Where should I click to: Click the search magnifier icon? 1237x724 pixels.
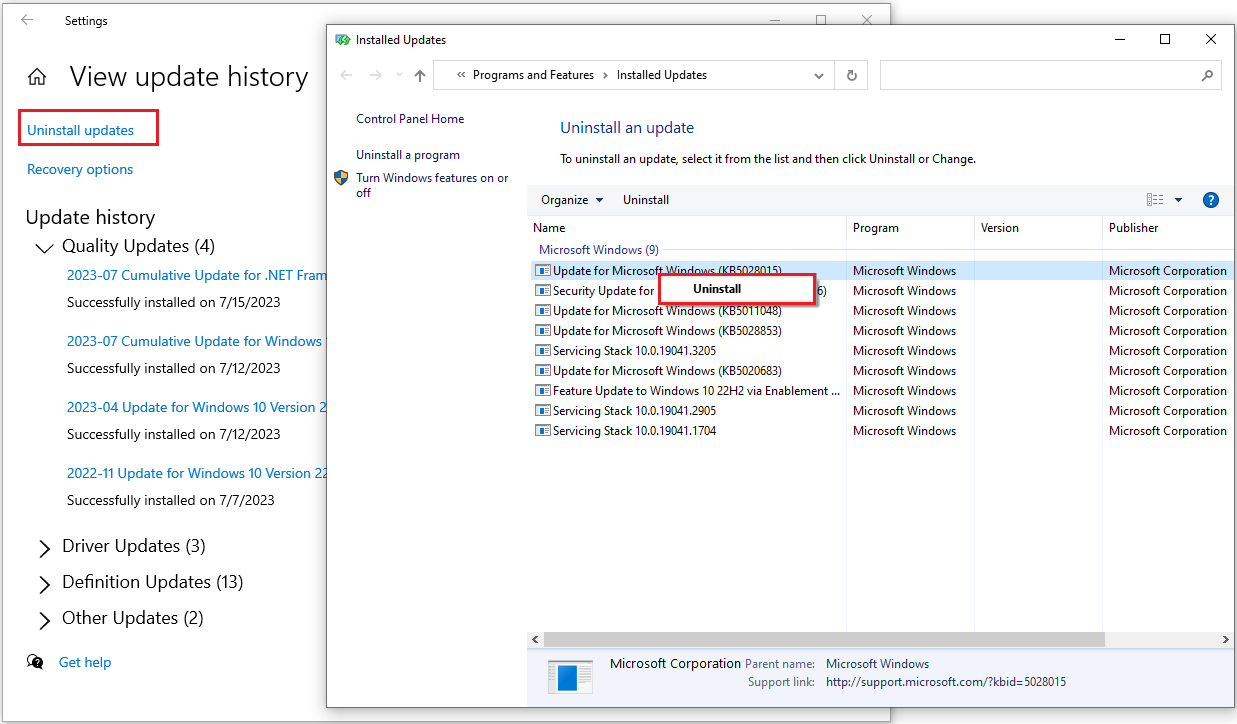pos(1207,75)
